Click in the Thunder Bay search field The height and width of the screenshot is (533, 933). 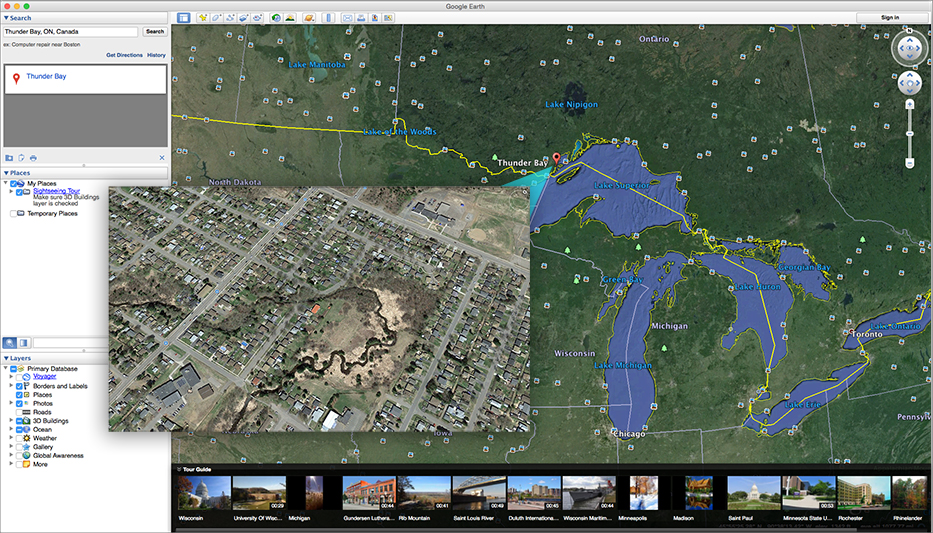[x=70, y=32]
